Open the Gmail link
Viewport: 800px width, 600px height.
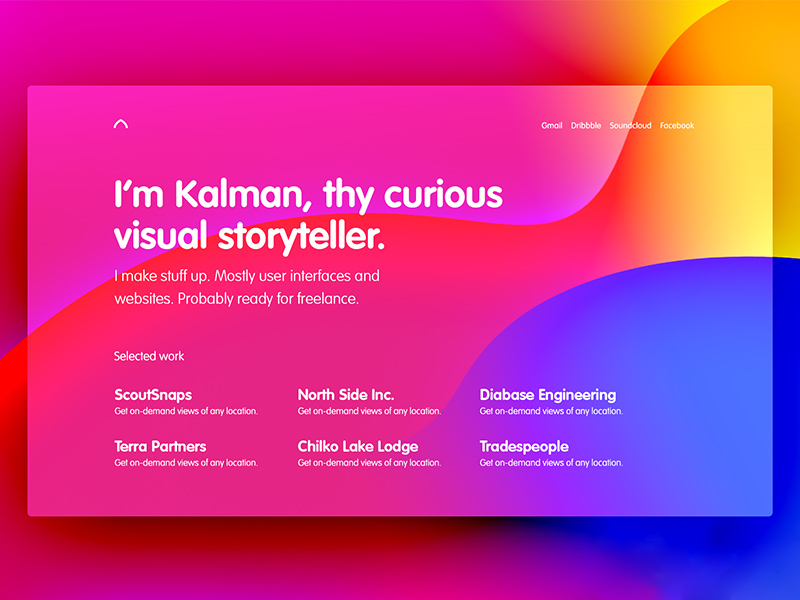click(550, 125)
